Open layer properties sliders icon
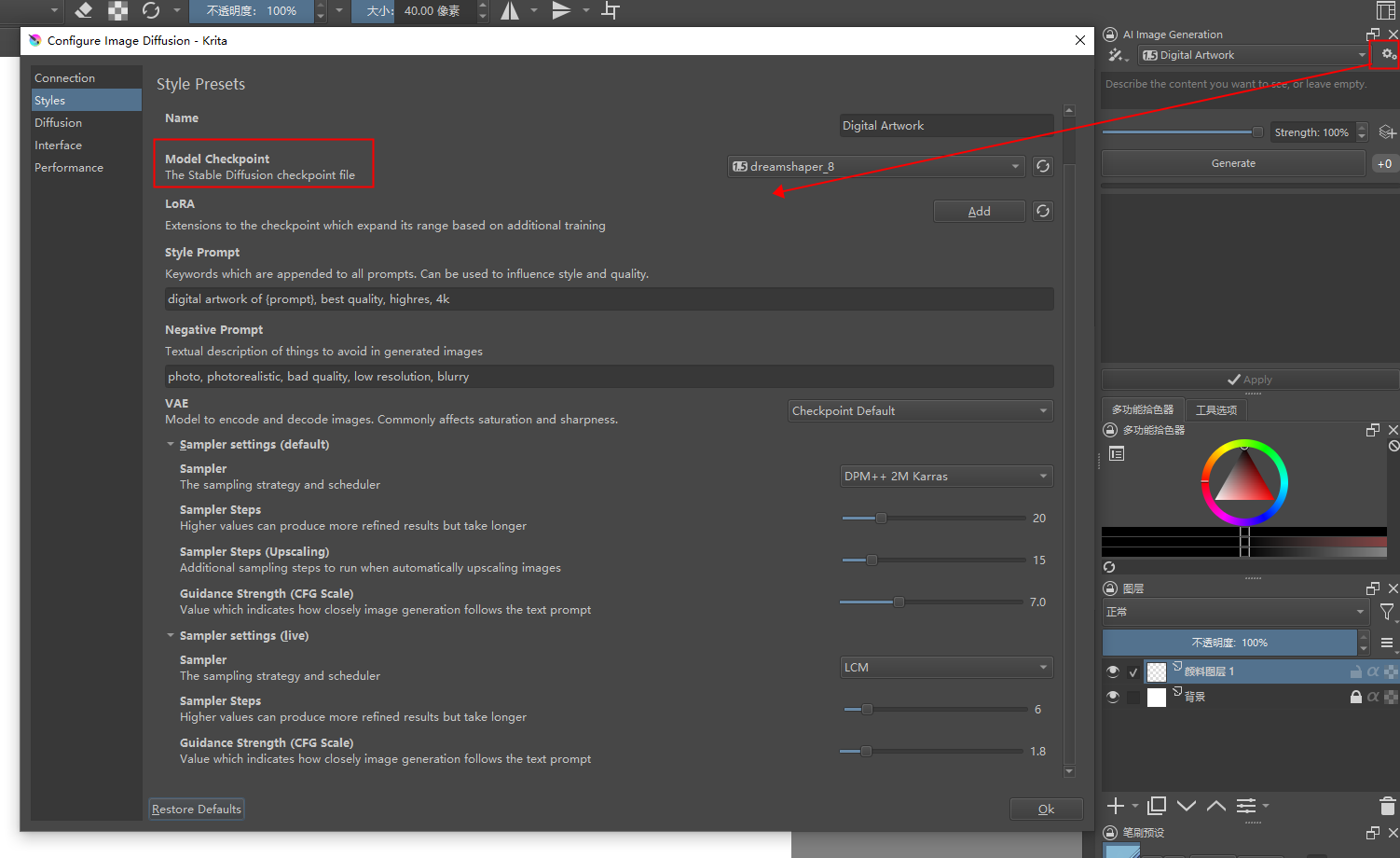 pyautogui.click(x=1246, y=805)
